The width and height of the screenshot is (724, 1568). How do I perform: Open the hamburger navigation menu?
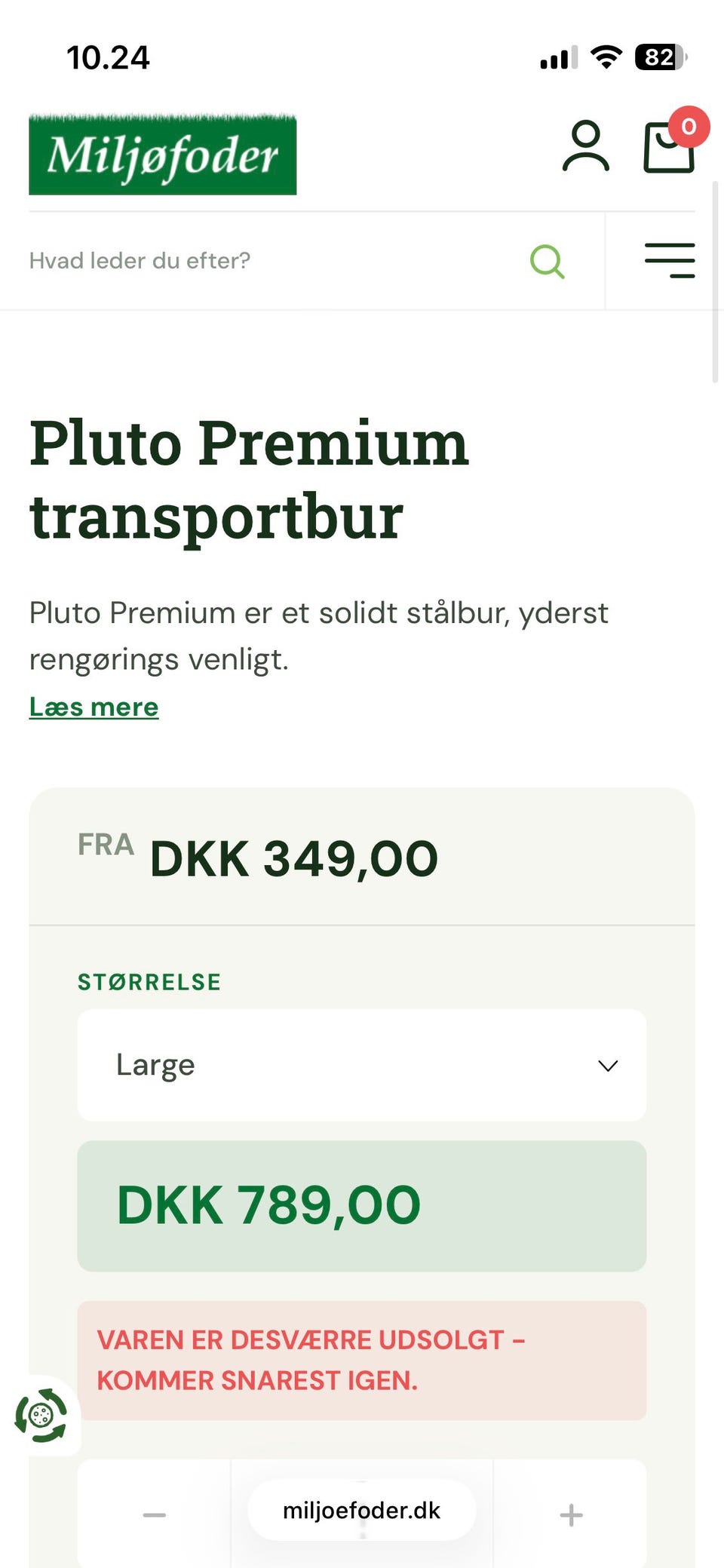[x=670, y=261]
